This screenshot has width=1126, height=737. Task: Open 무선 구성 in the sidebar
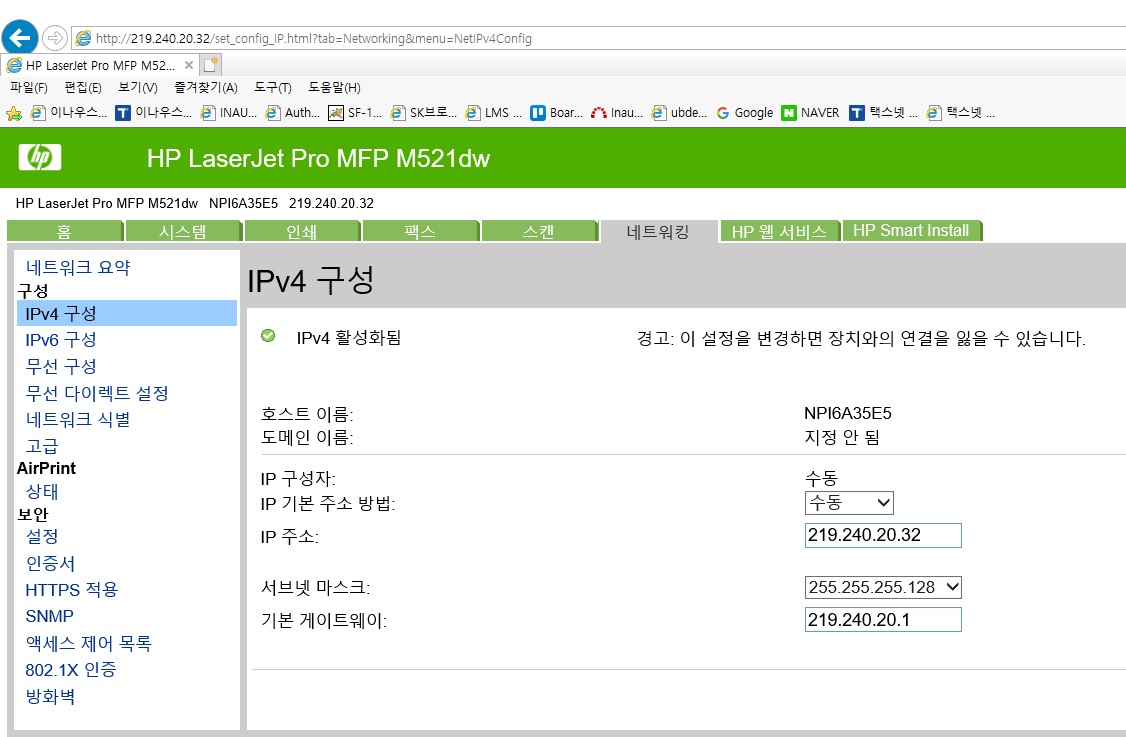[x=61, y=366]
